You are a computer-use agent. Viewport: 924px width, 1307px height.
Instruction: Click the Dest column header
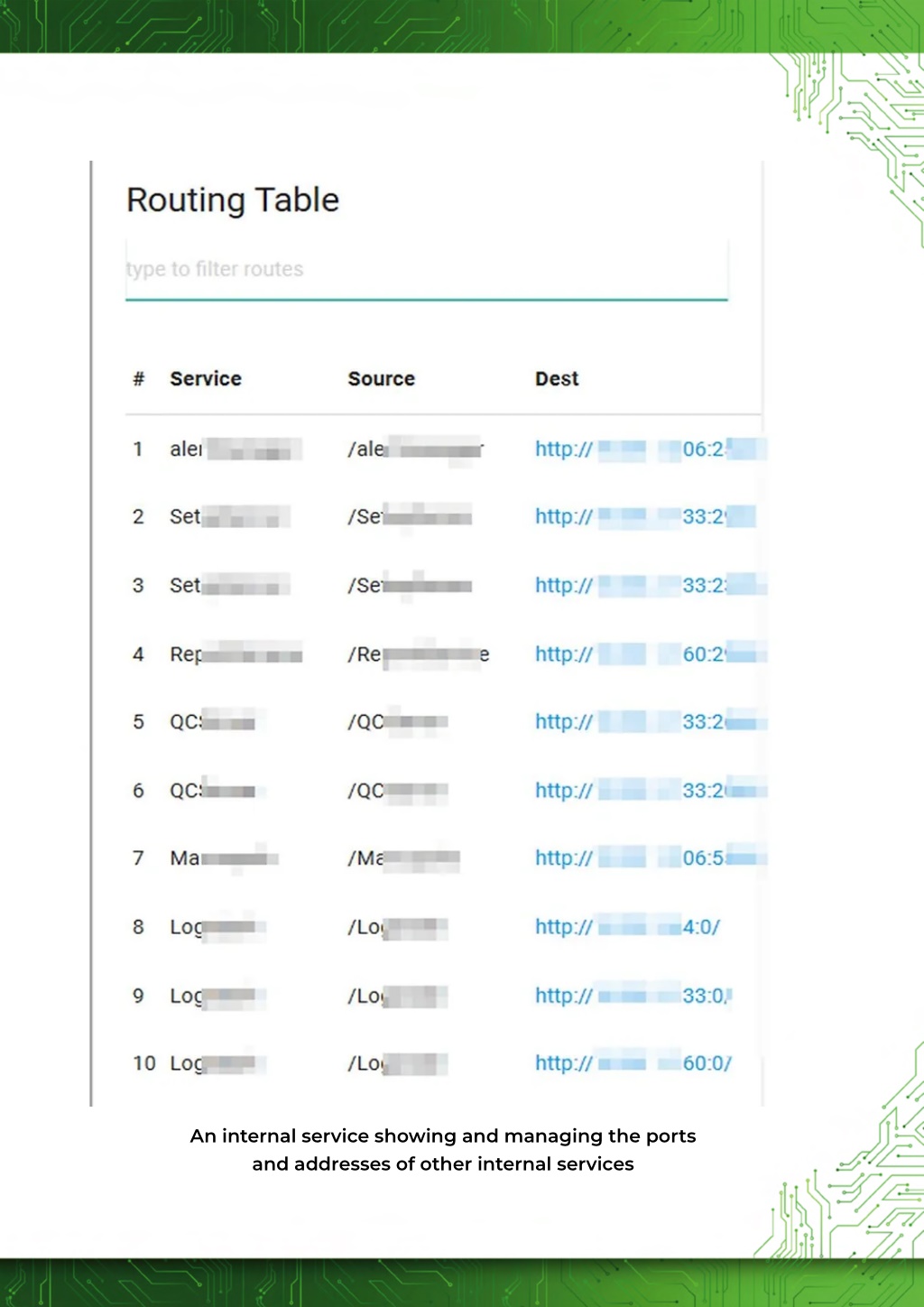(557, 379)
